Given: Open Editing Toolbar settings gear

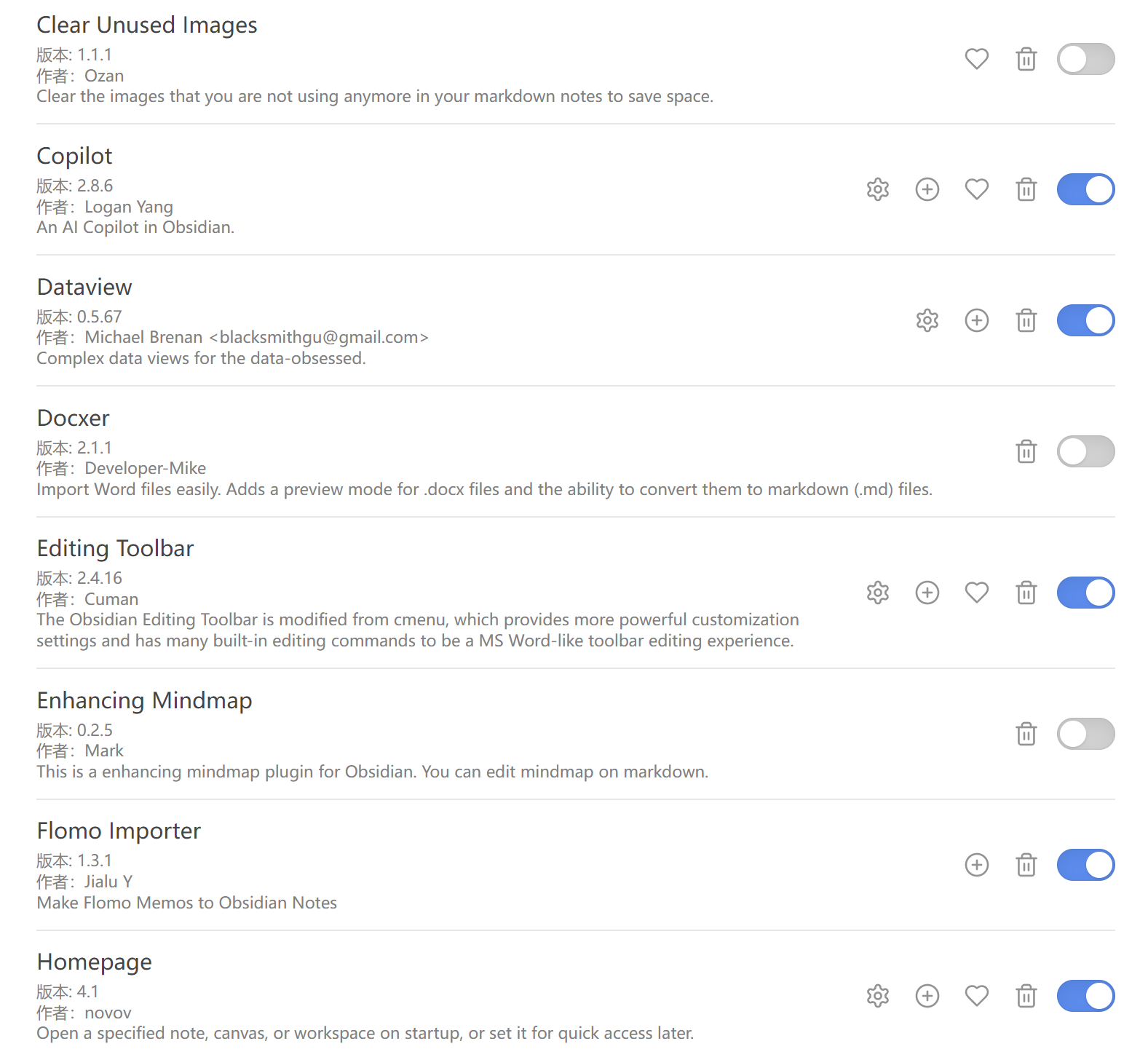Looking at the screenshot, I should pyautogui.click(x=878, y=593).
